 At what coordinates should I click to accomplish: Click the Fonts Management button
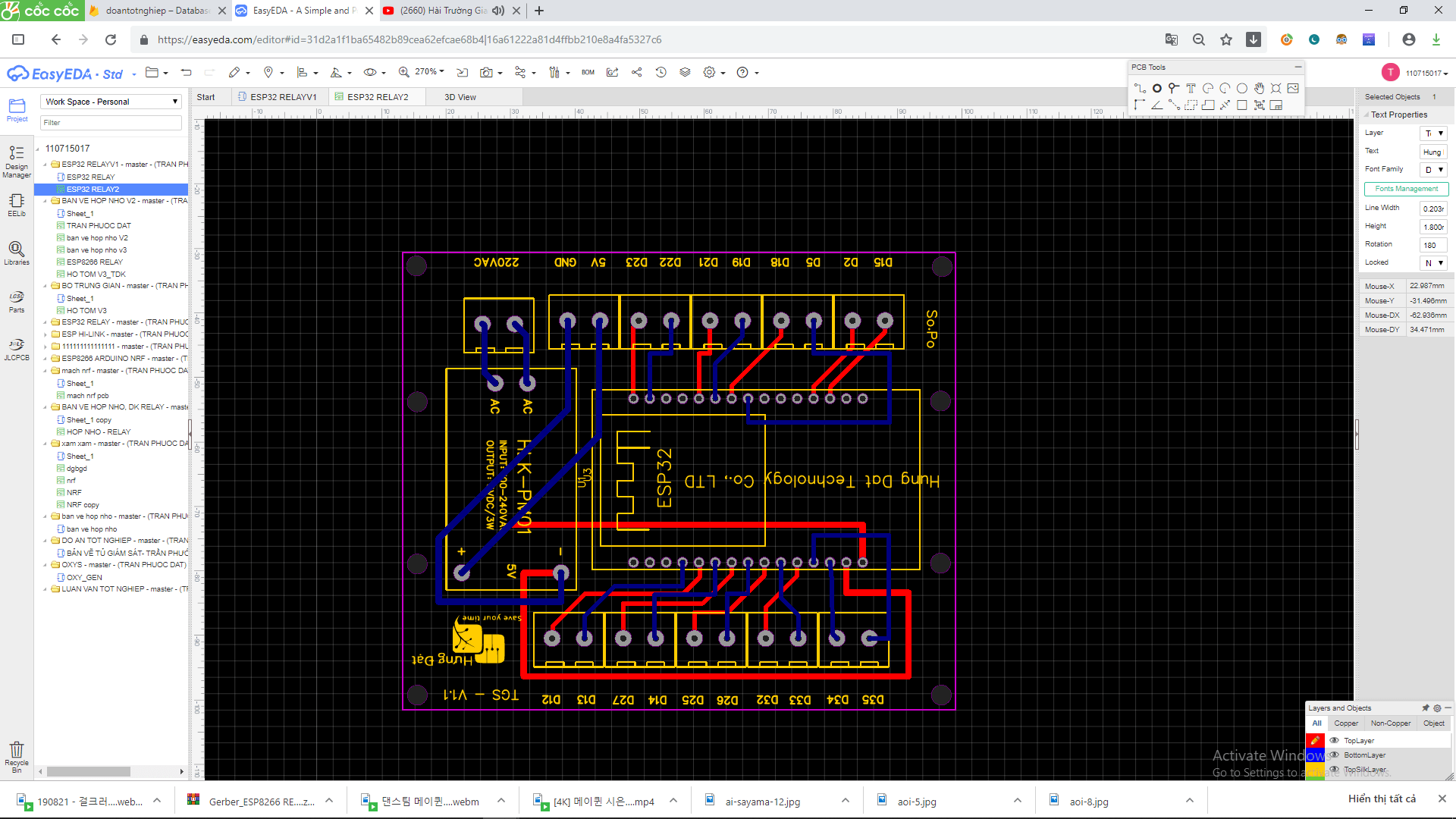pyautogui.click(x=1406, y=189)
